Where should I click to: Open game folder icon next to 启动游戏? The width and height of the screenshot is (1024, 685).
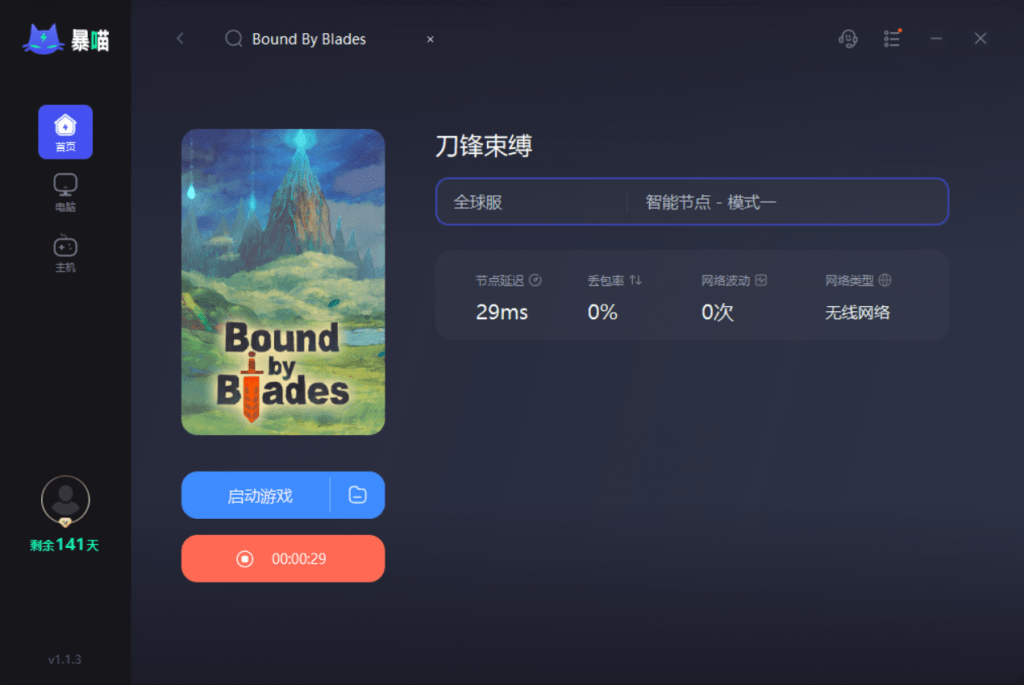click(358, 495)
